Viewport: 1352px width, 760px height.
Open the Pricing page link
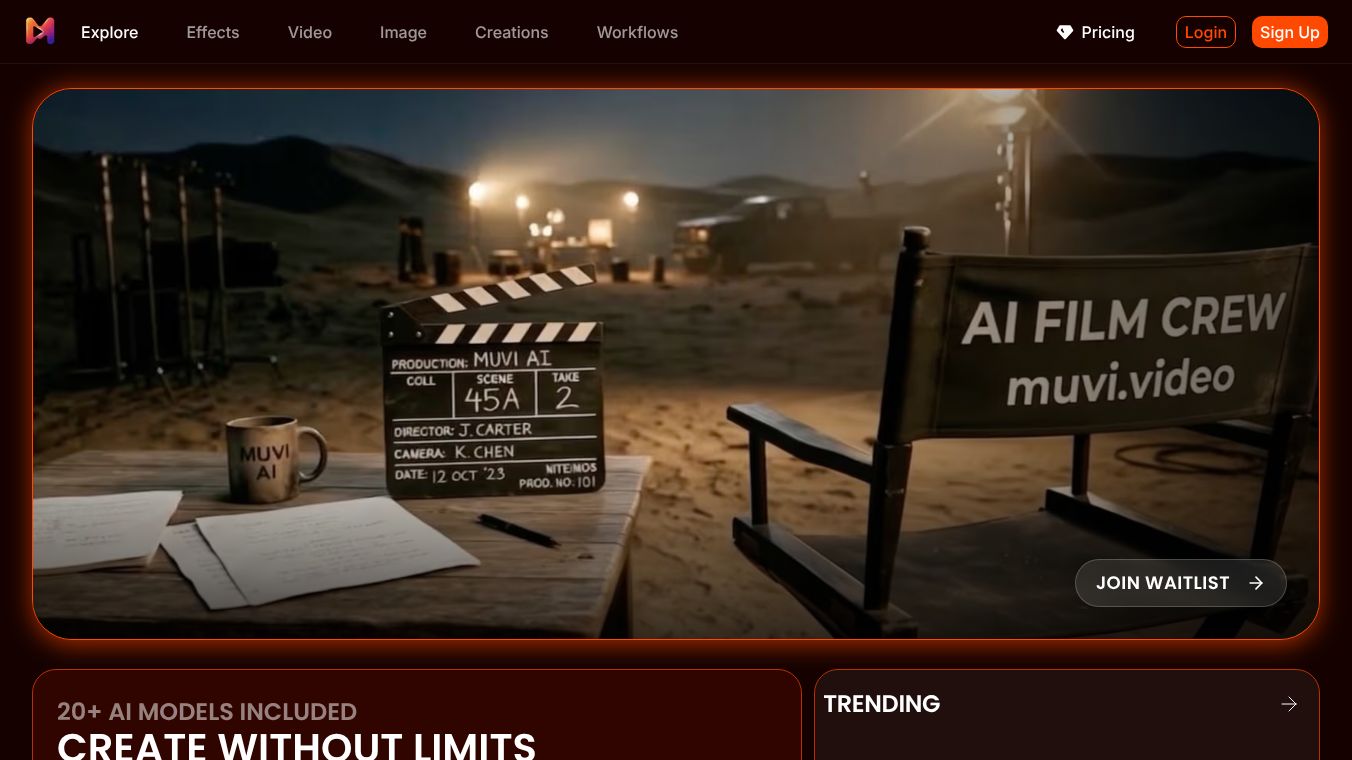1096,32
